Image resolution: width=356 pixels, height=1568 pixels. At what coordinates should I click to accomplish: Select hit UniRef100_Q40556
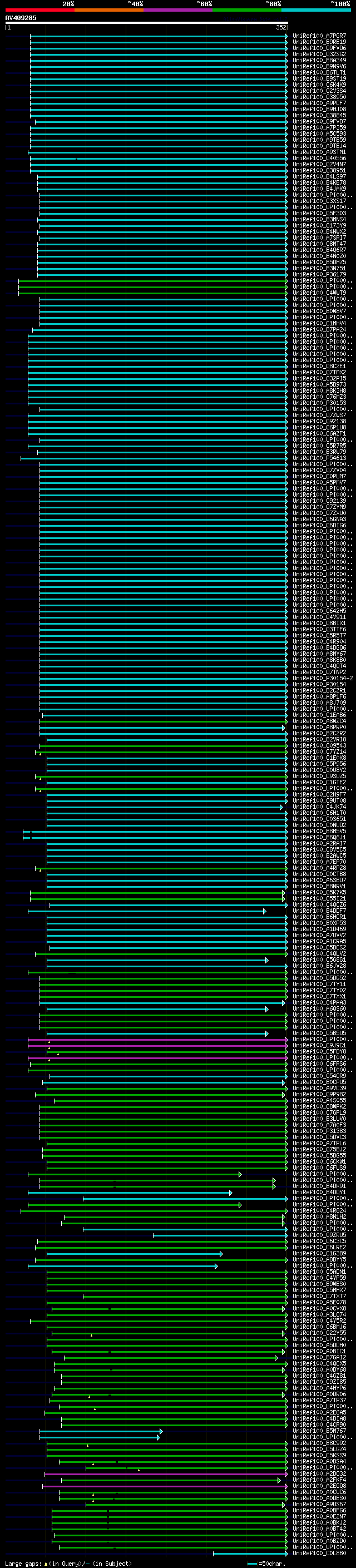tap(319, 159)
